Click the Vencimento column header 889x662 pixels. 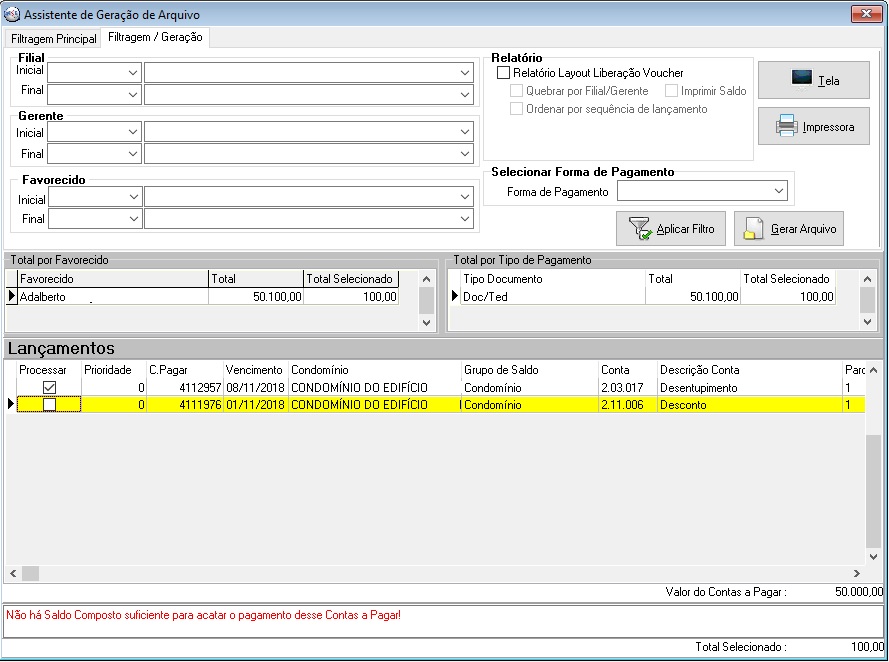point(254,370)
